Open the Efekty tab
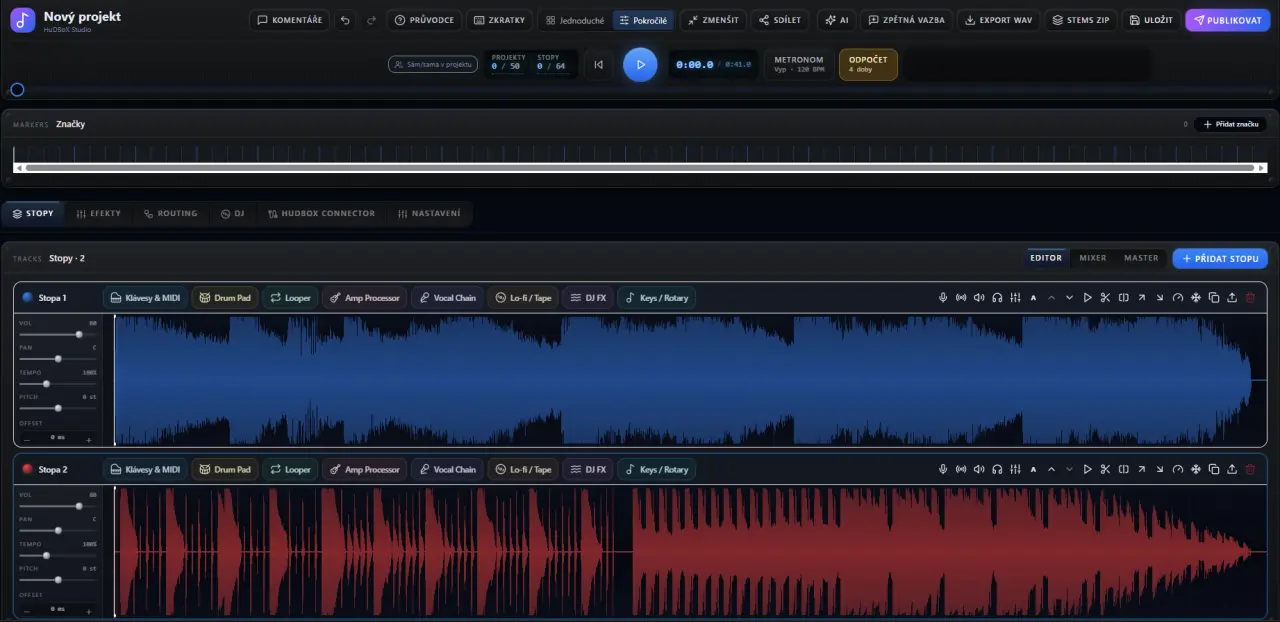 [x=98, y=213]
